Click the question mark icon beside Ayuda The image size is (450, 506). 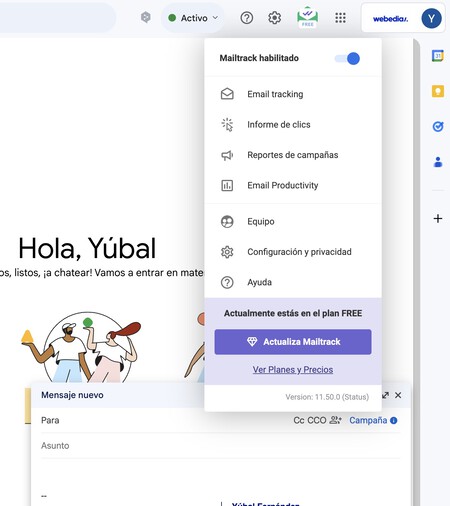pyautogui.click(x=227, y=282)
